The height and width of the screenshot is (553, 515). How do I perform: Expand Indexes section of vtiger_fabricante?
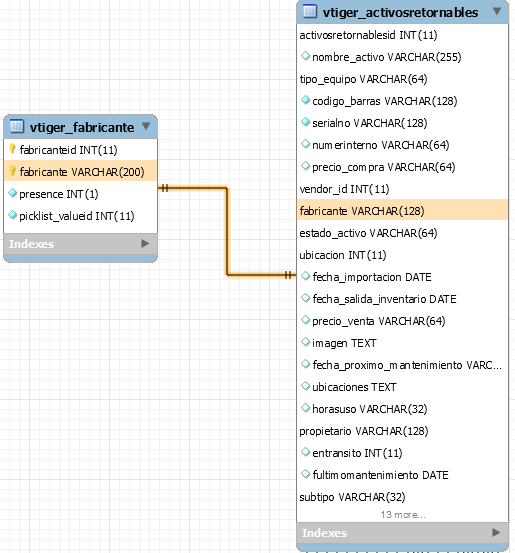(x=145, y=243)
